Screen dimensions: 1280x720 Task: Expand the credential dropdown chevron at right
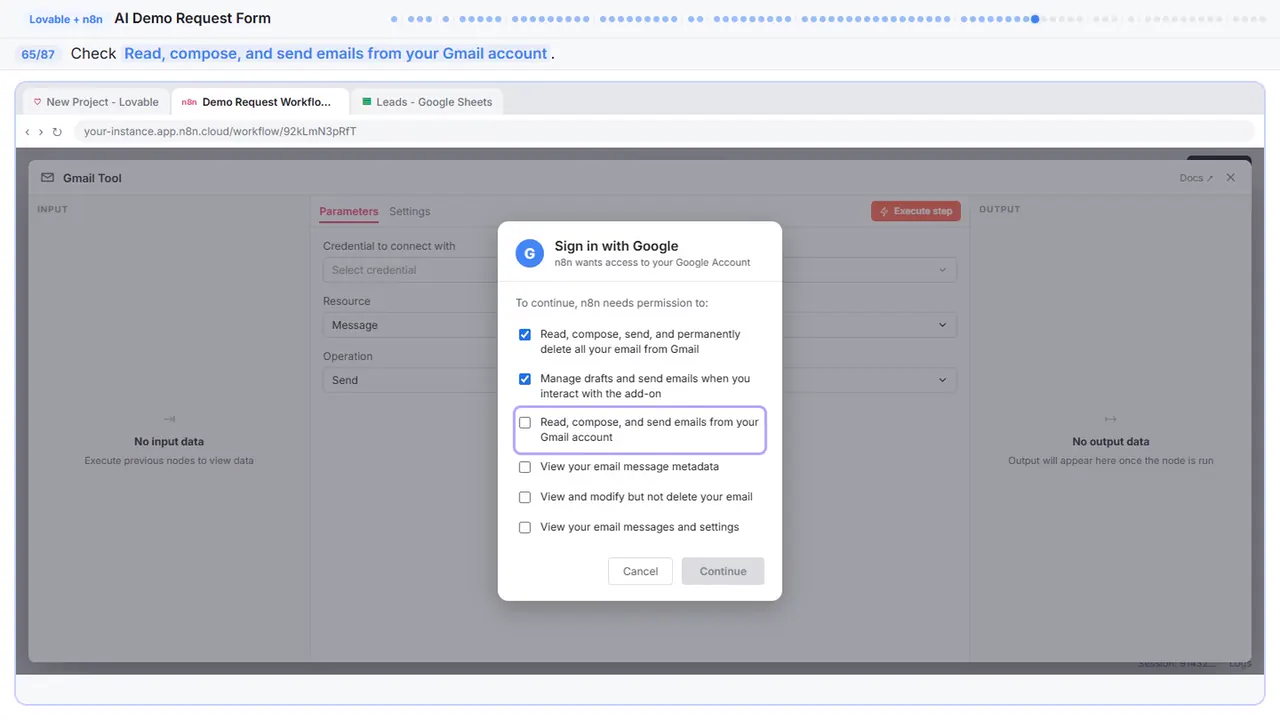(942, 270)
